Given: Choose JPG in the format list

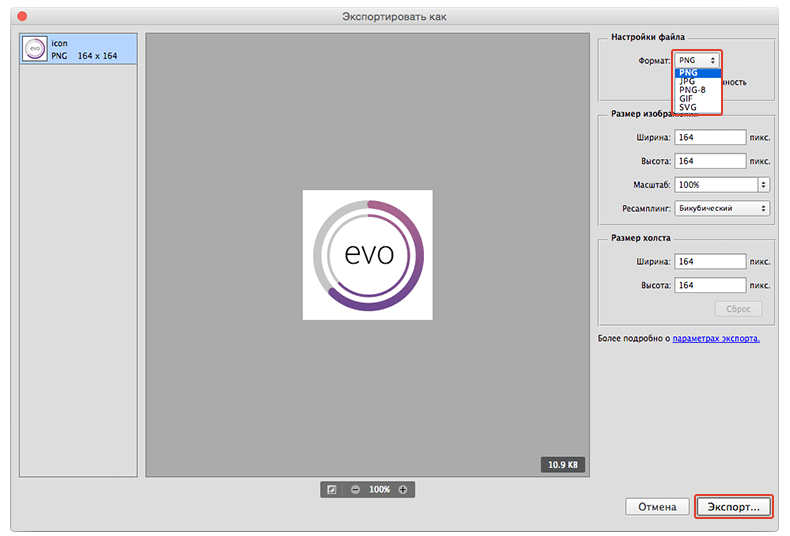Looking at the screenshot, I should tap(698, 81).
